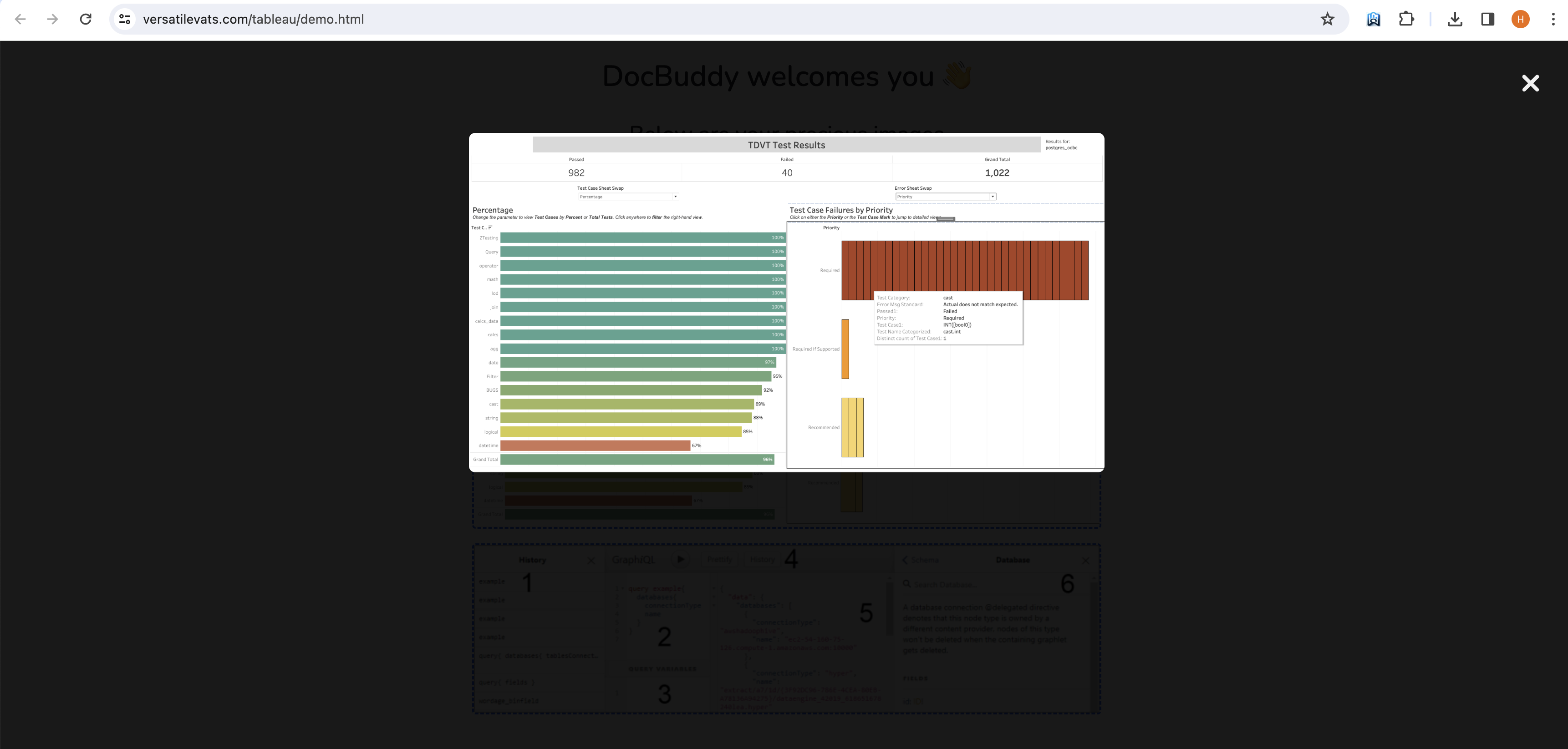
Task: Toggle the browser side panel icon
Action: tap(1487, 19)
